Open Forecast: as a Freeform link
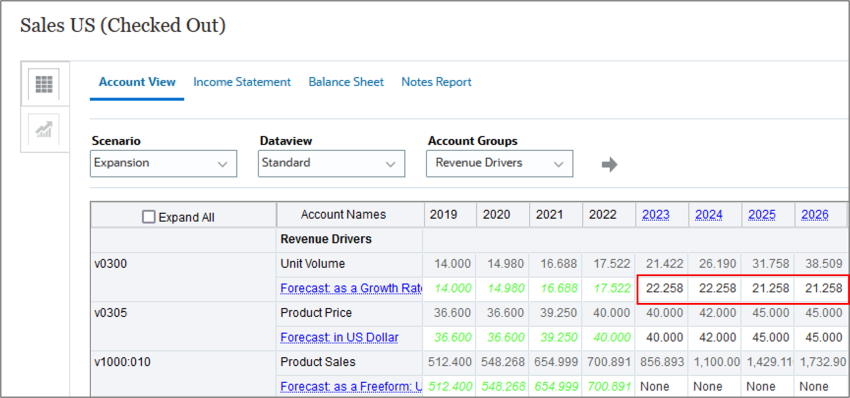 351,387
